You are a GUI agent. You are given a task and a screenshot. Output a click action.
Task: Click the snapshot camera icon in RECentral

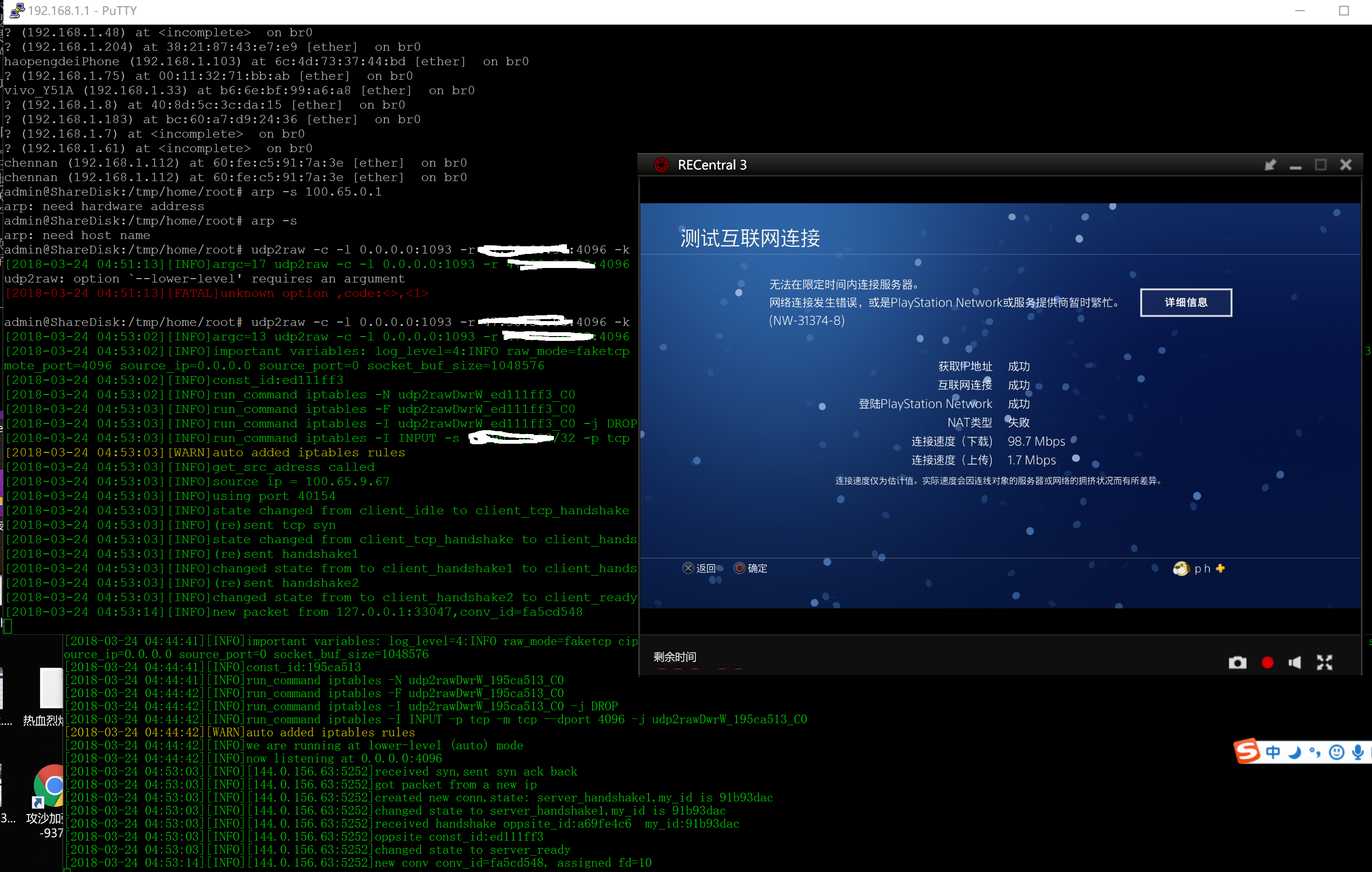pos(1237,662)
